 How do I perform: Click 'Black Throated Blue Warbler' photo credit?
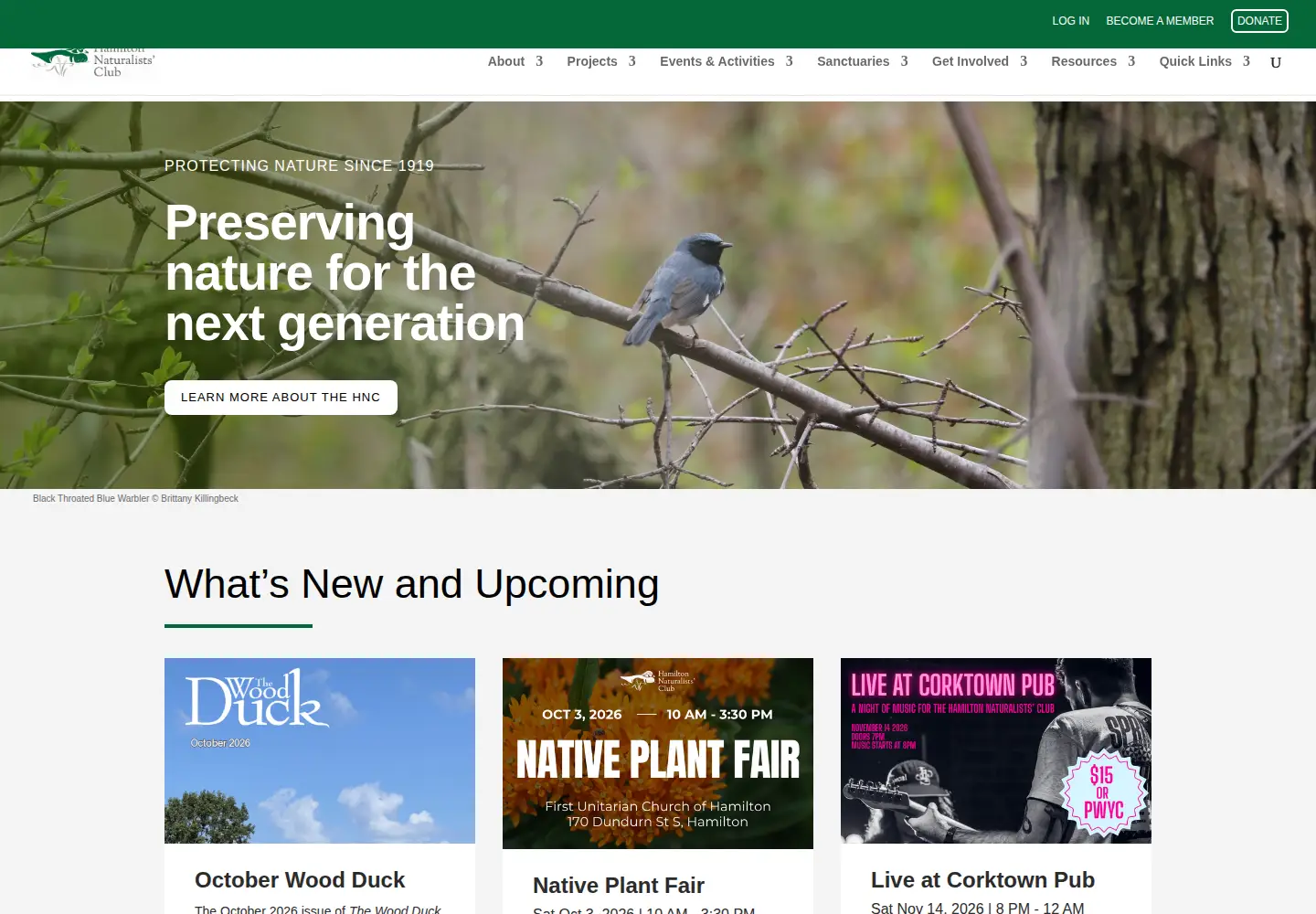135,499
